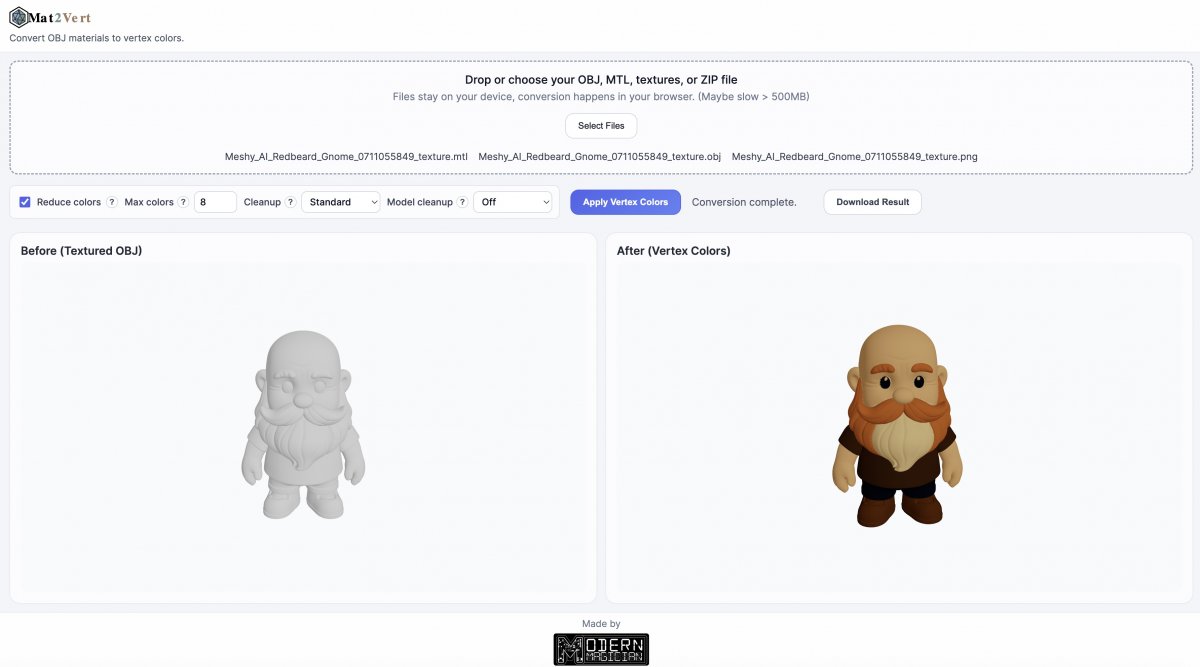The height and width of the screenshot is (667, 1200).
Task: Download Result of the conversion
Action: tap(872, 202)
